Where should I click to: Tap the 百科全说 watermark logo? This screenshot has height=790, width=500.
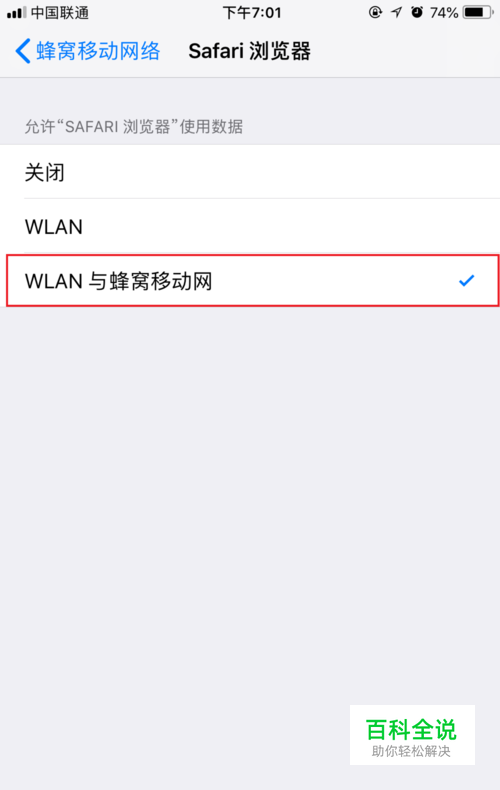[411, 729]
